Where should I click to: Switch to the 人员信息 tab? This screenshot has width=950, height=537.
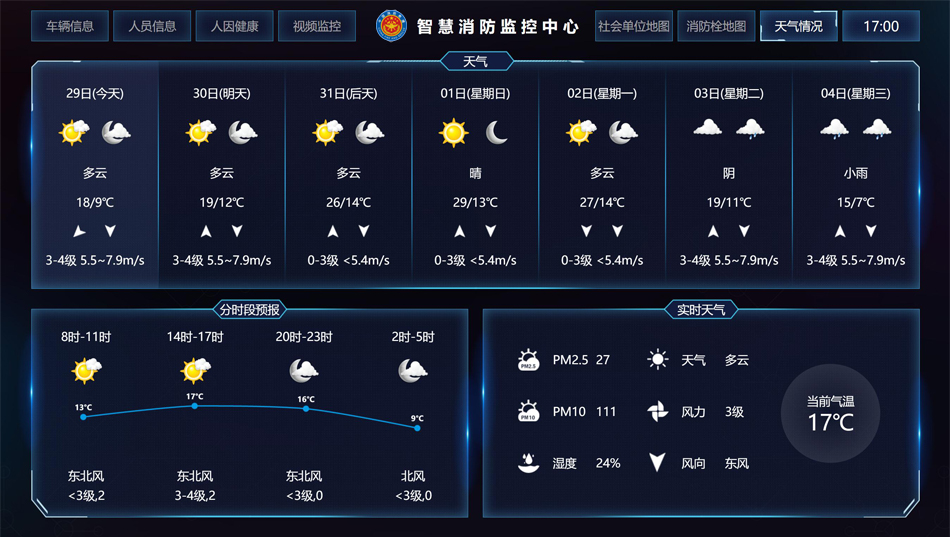click(152, 26)
